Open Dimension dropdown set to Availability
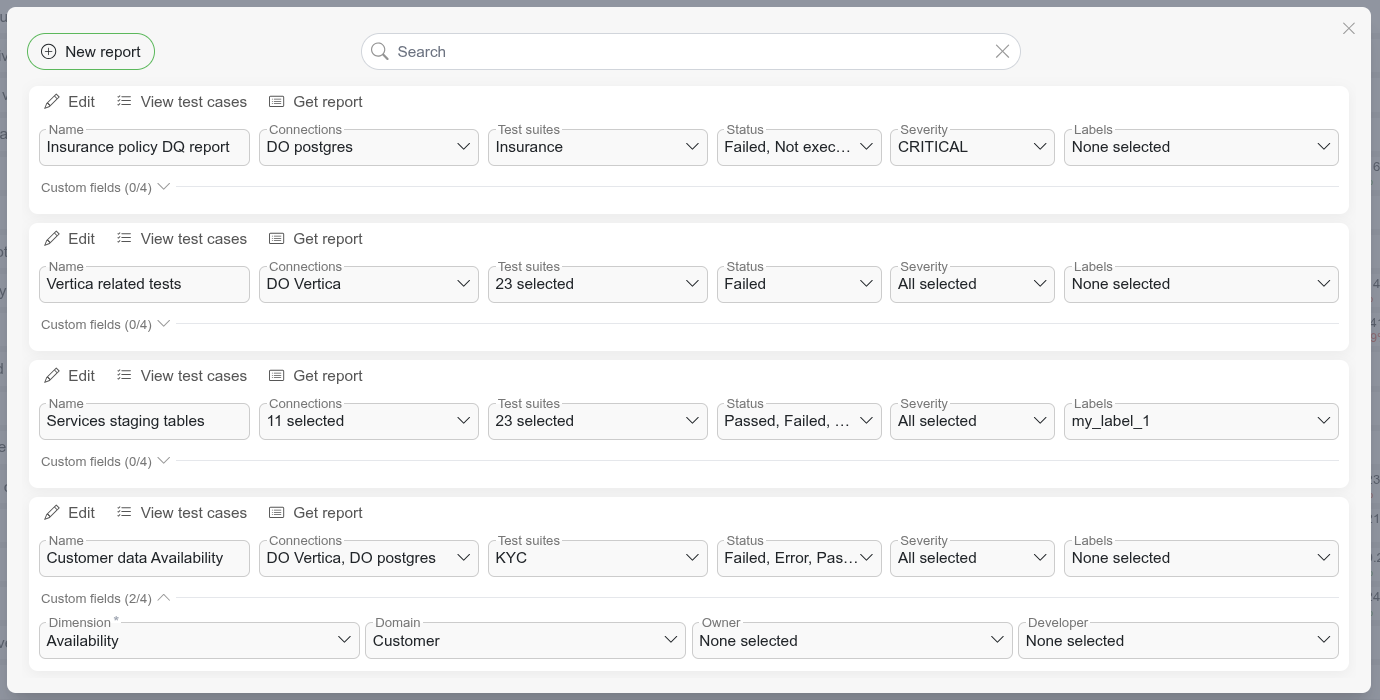Image resolution: width=1380 pixels, height=700 pixels. (199, 641)
